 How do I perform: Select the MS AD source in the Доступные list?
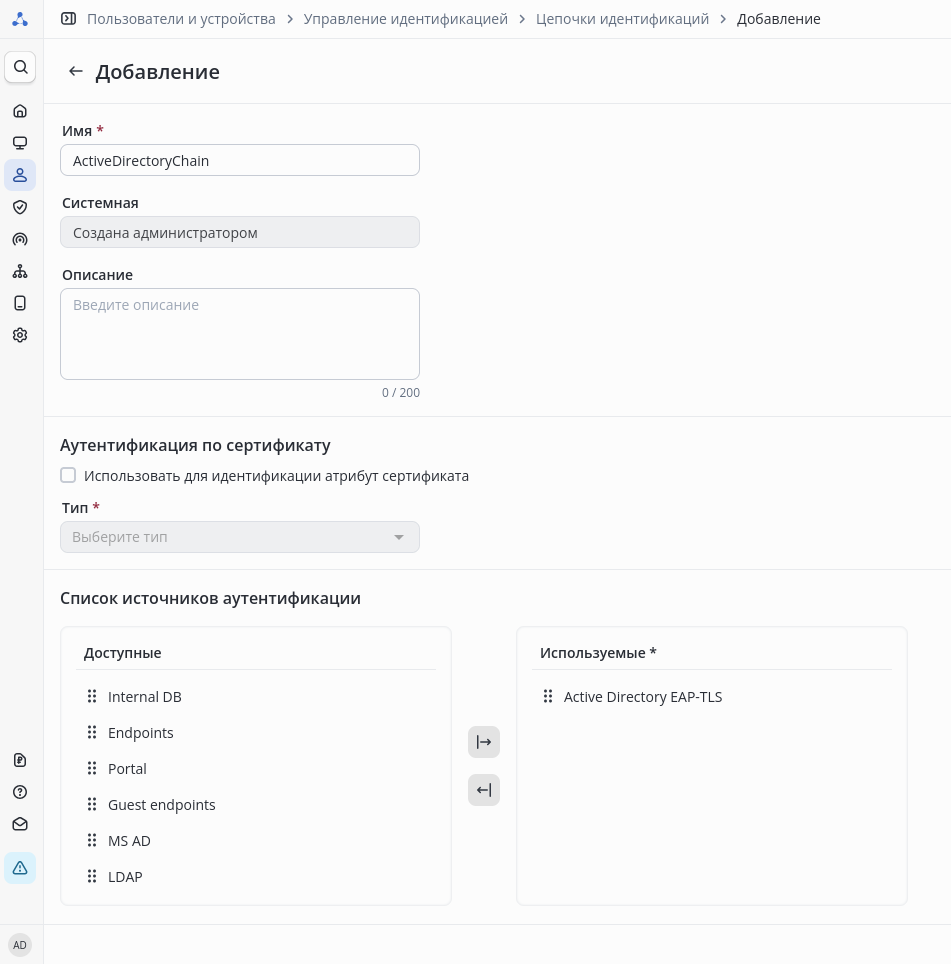129,841
